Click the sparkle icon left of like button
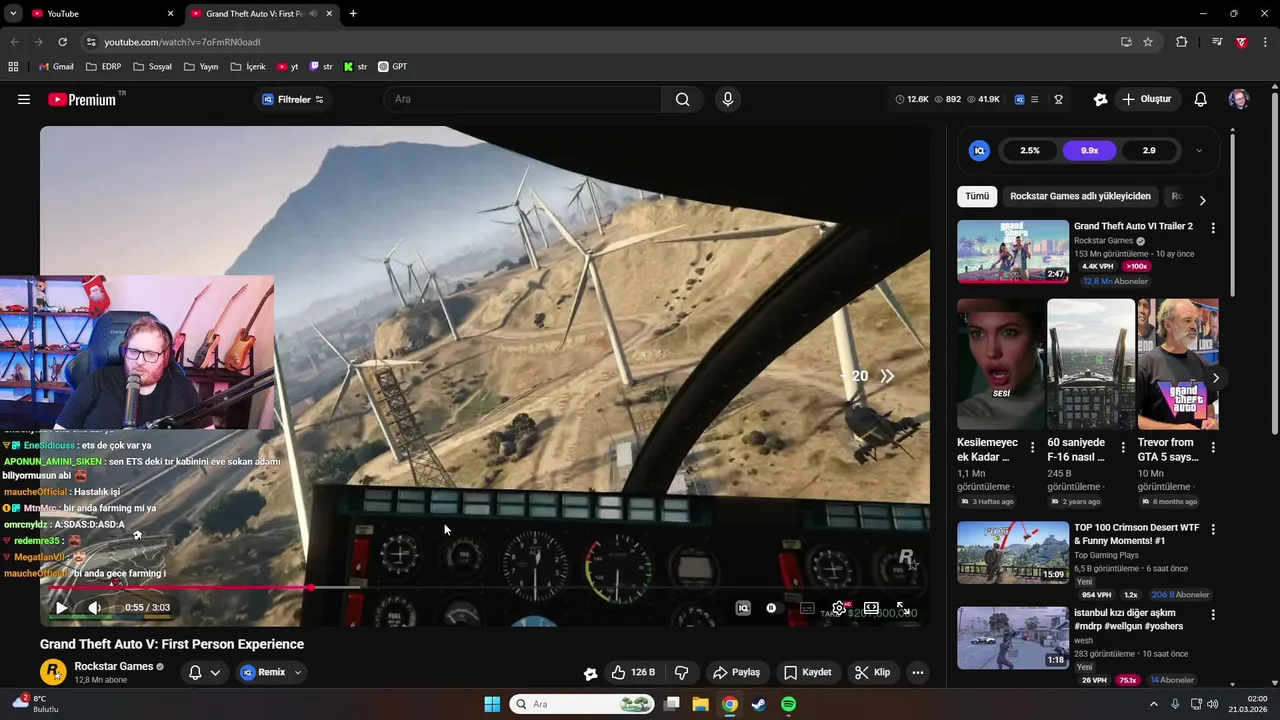Screen dimensions: 1280x720 (590, 673)
